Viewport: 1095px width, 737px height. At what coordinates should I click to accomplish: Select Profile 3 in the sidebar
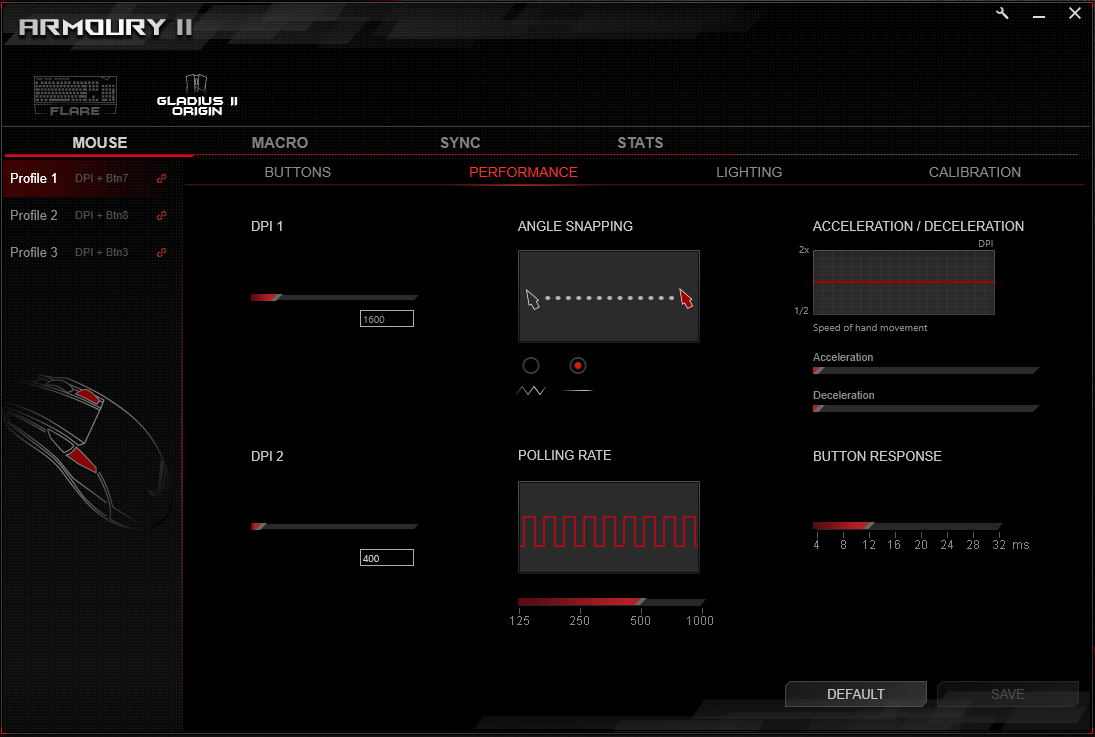point(92,252)
